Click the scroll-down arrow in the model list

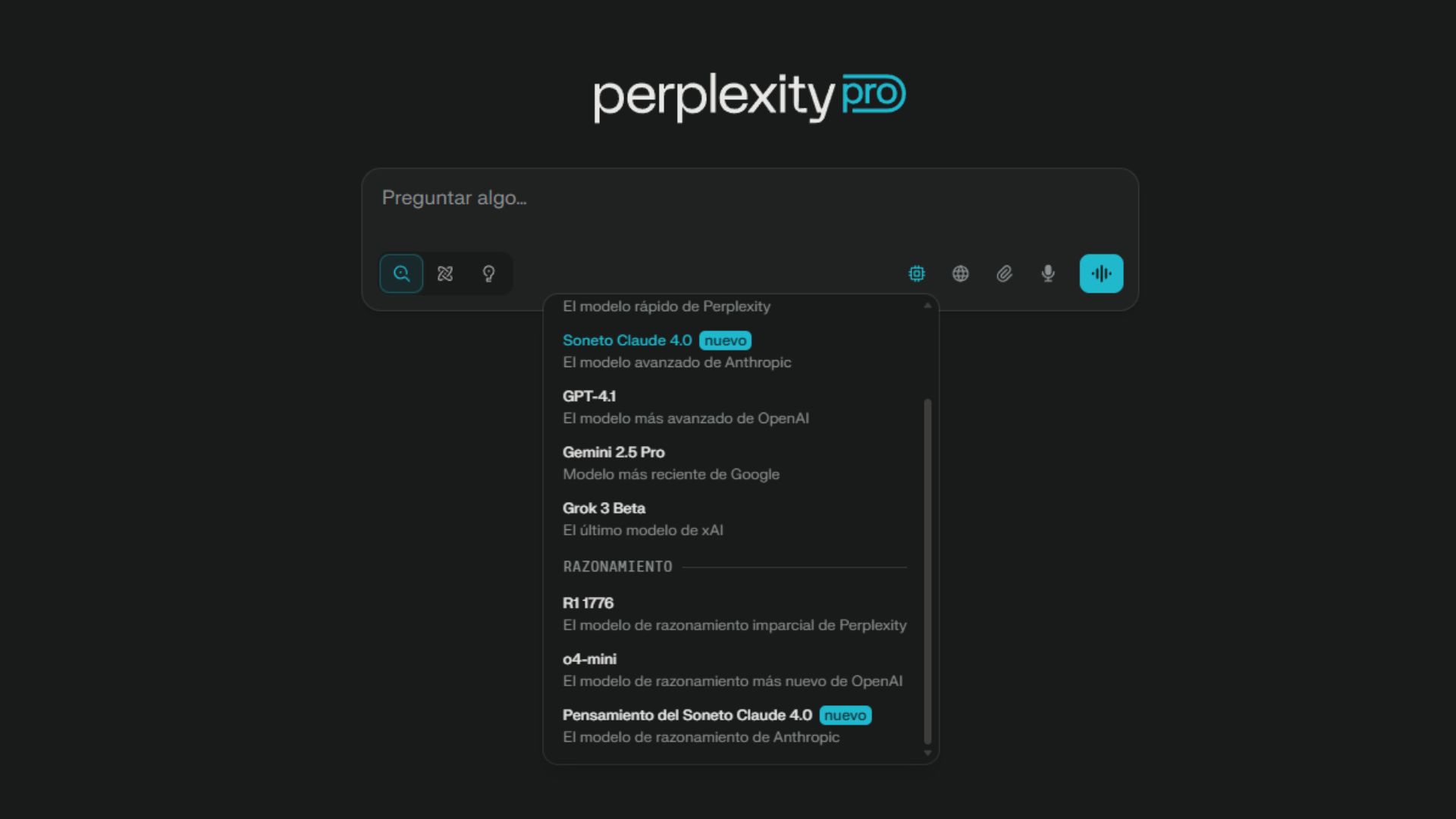(927, 753)
